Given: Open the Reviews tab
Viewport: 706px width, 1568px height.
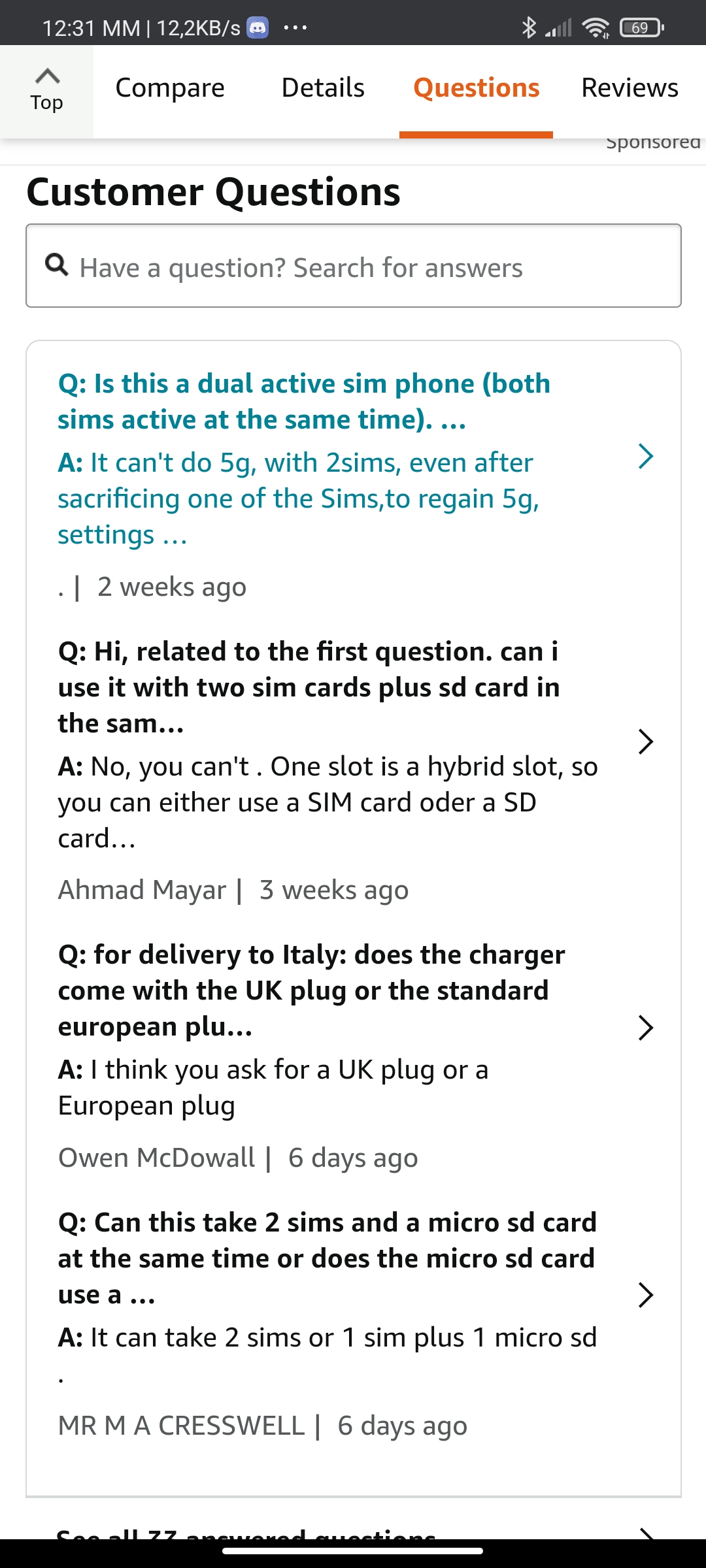Looking at the screenshot, I should click(630, 88).
